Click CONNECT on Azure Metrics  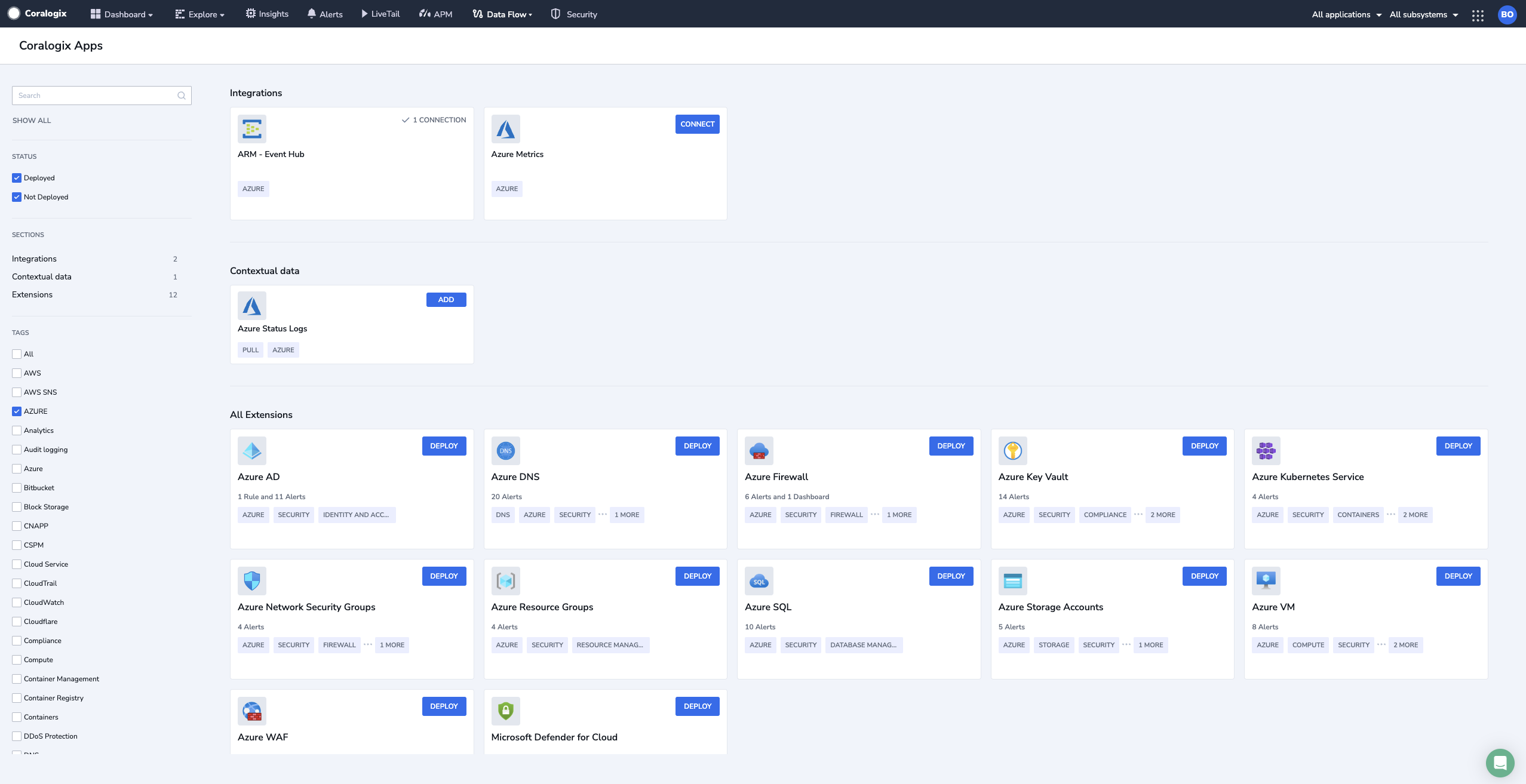697,124
